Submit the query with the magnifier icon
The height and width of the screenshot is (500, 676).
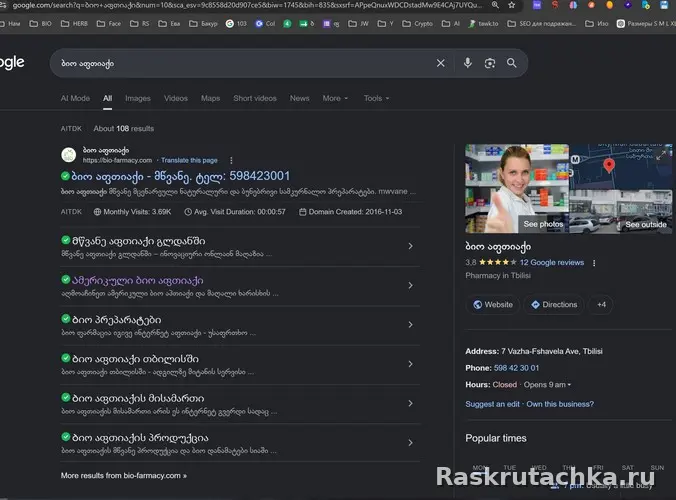512,63
